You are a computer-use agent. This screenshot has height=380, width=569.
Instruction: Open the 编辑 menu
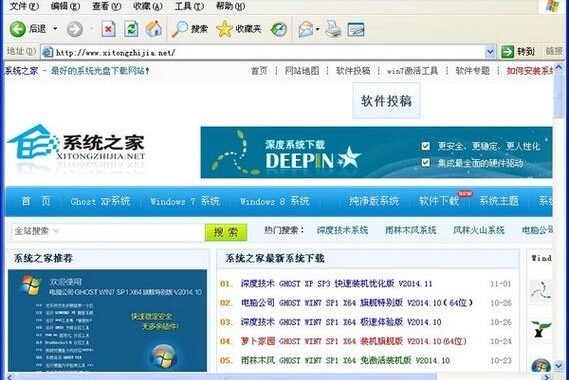click(65, 6)
